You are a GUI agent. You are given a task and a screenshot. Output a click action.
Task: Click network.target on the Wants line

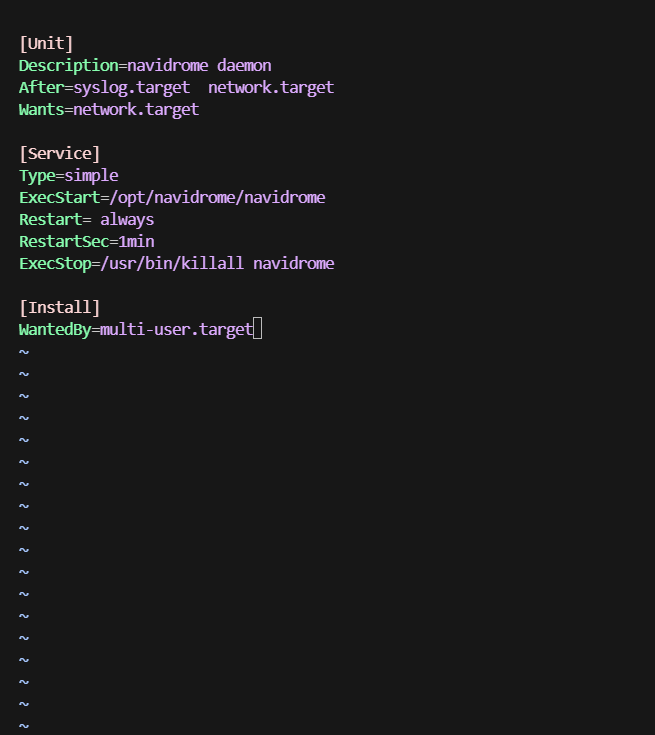click(x=136, y=109)
